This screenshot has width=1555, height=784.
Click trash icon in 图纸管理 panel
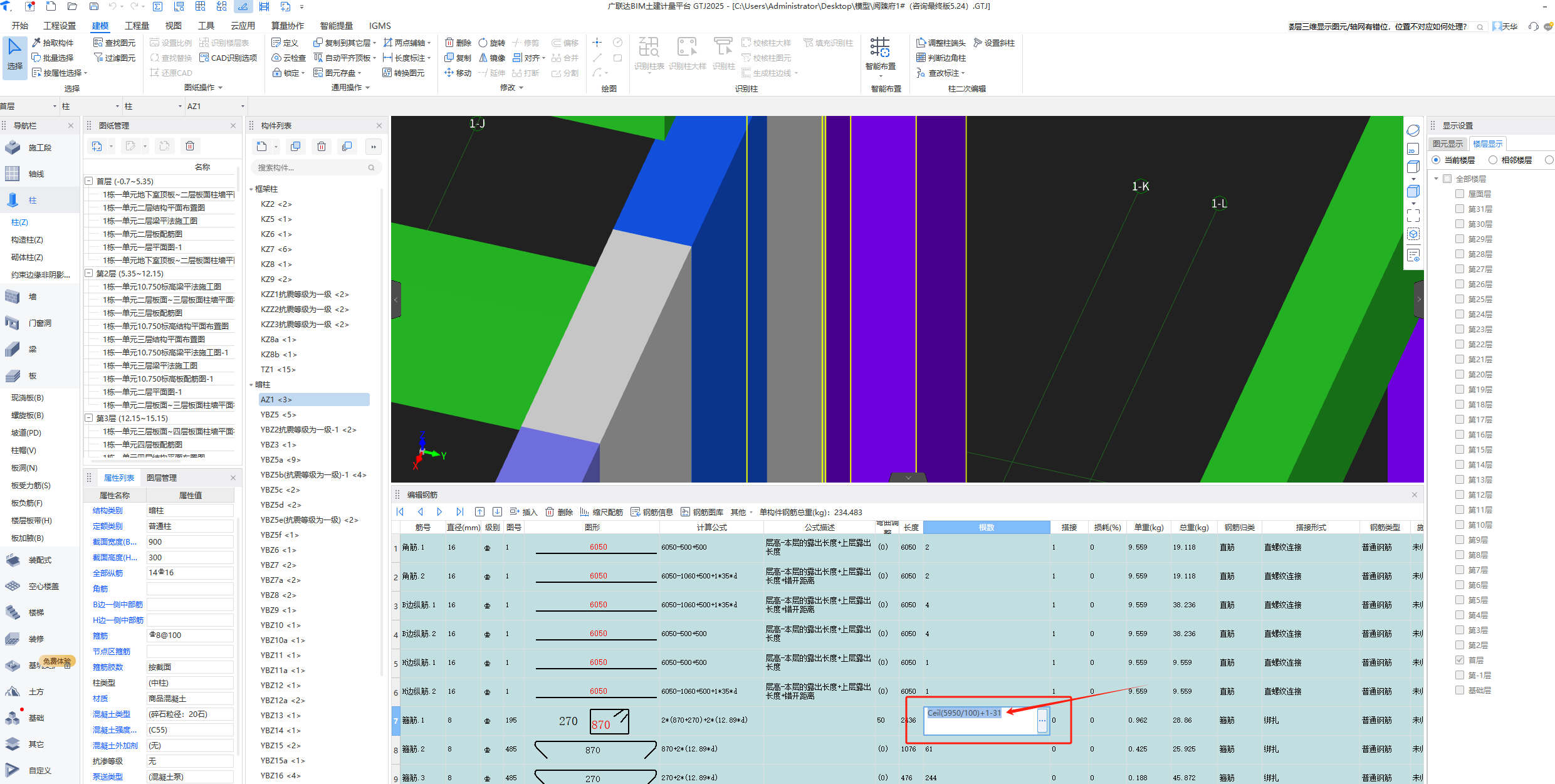[190, 146]
